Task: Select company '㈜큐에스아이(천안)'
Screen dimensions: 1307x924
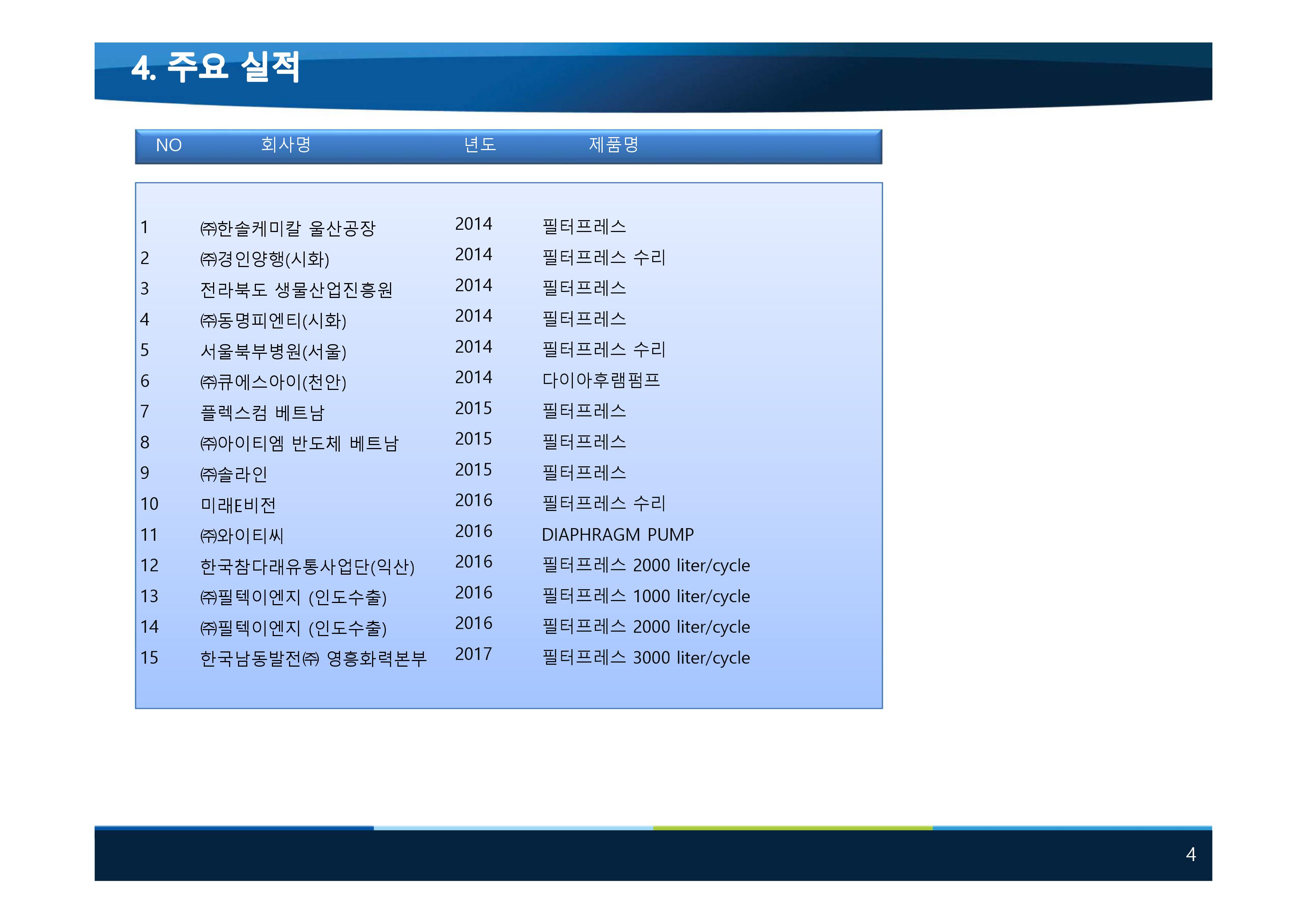Action: pos(273,382)
